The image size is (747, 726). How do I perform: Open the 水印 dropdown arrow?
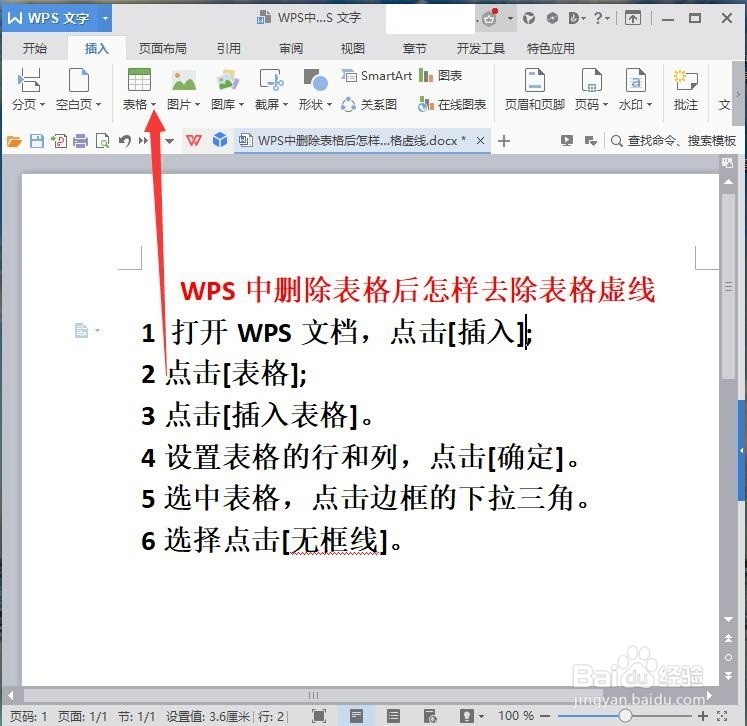click(x=649, y=104)
